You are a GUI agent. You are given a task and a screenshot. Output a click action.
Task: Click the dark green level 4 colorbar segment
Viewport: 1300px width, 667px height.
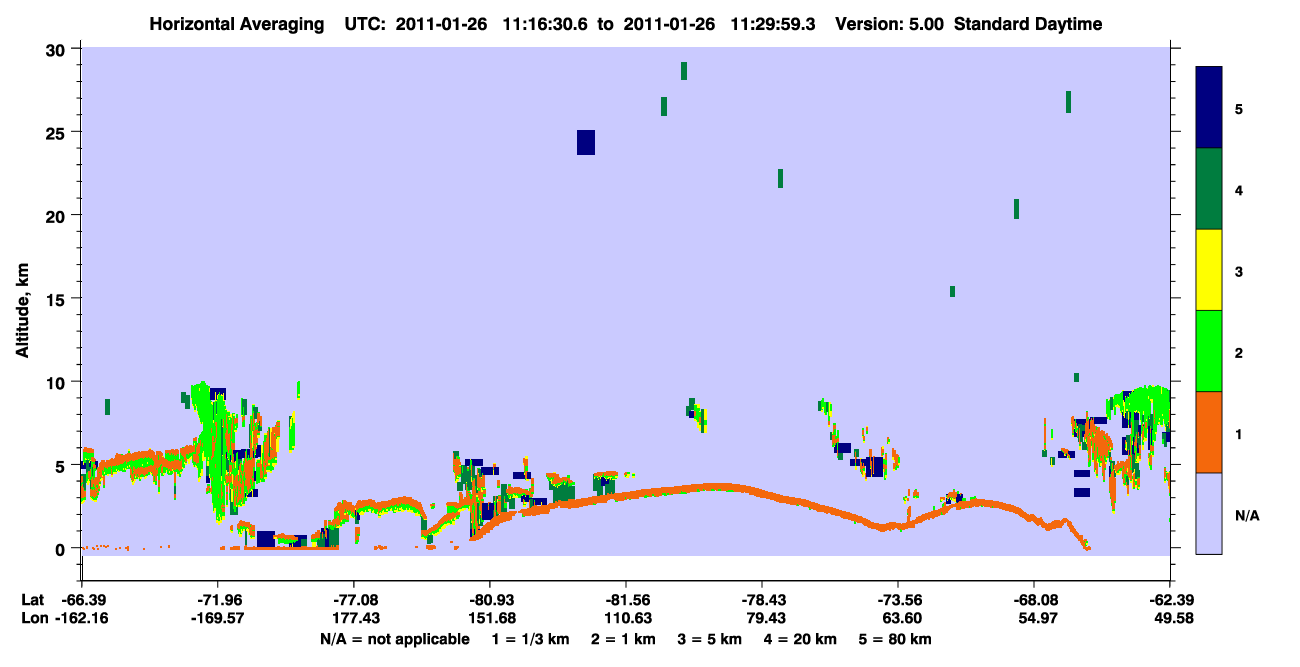tap(1209, 189)
